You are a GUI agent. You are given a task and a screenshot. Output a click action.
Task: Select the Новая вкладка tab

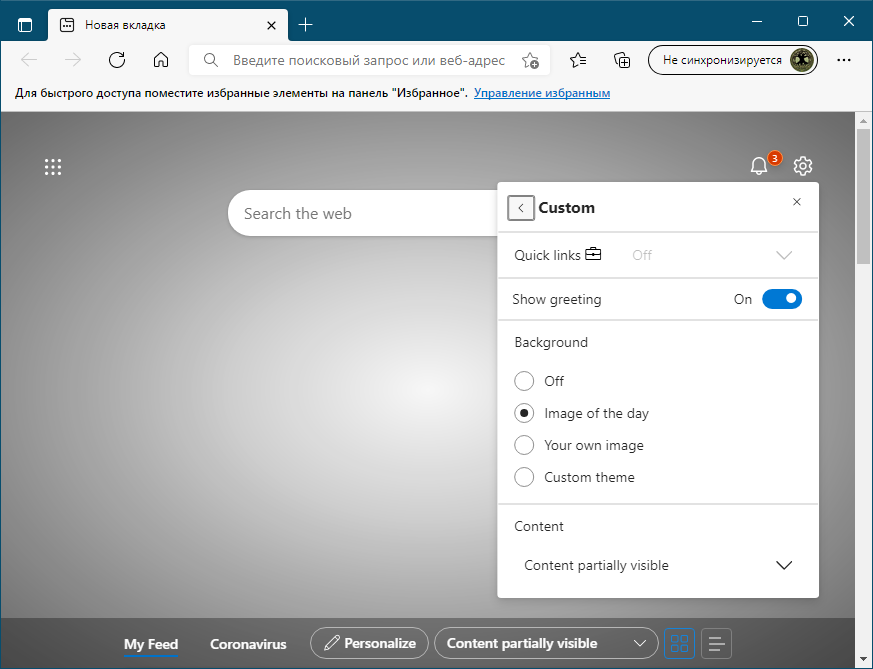point(168,25)
